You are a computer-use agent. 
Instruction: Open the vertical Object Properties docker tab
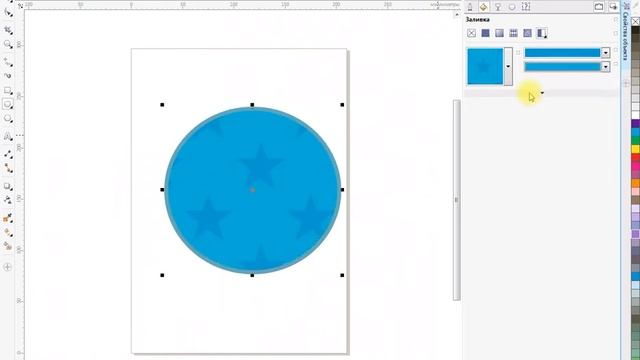tap(625, 36)
